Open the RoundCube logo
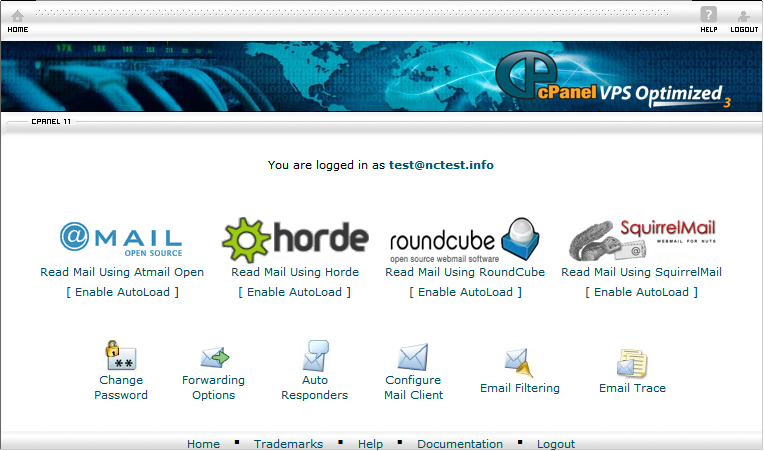The image size is (764, 451). [464, 240]
